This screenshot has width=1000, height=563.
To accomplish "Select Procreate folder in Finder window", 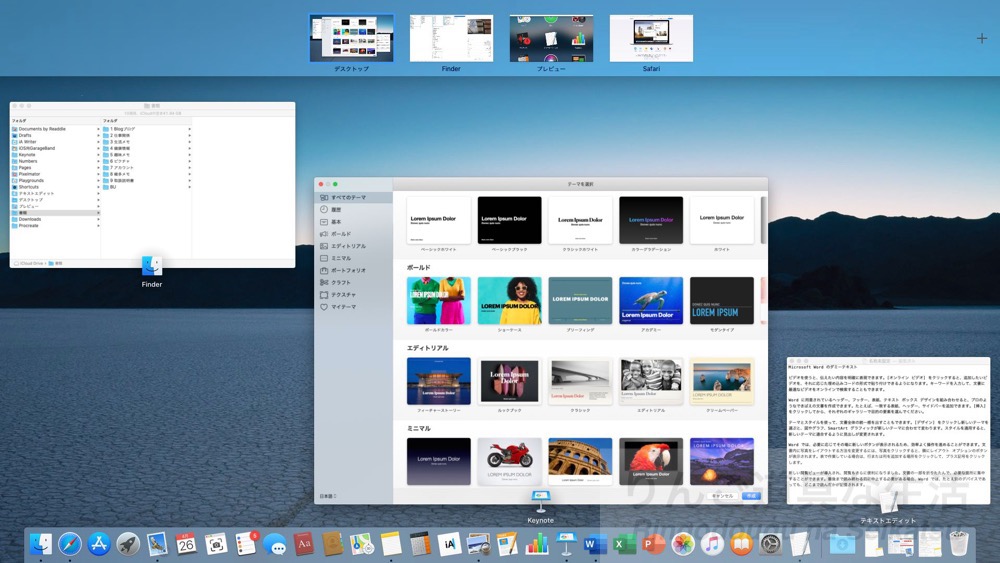I will (x=55, y=225).
